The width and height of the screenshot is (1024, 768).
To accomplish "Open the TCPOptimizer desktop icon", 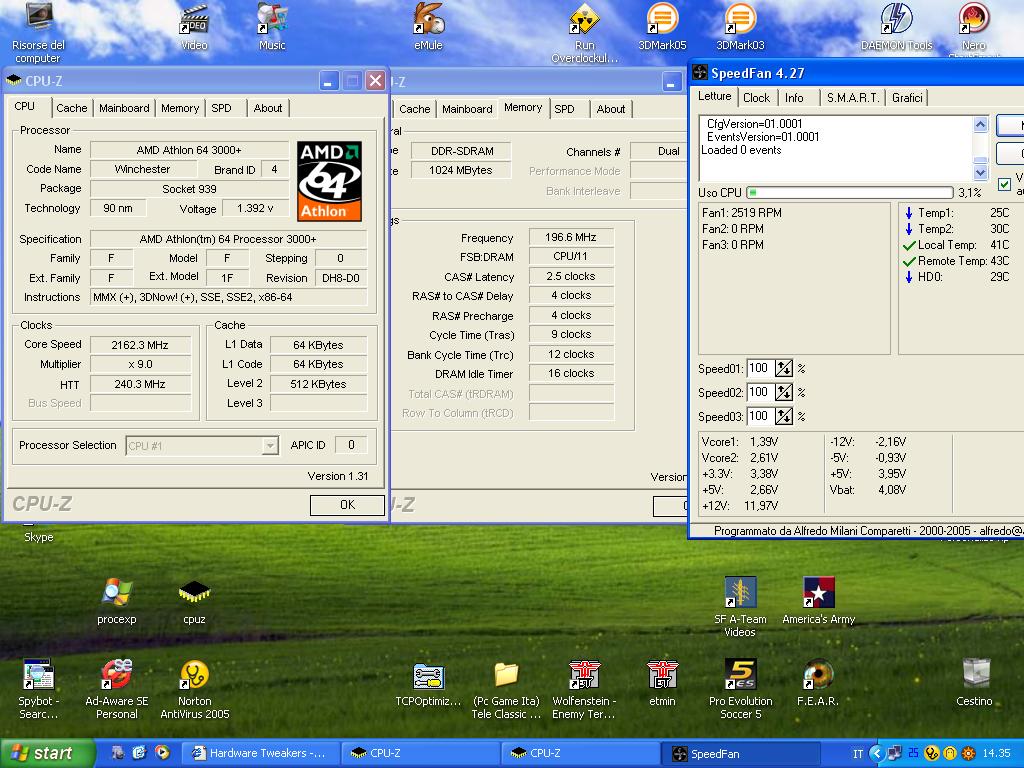I will [x=428, y=684].
